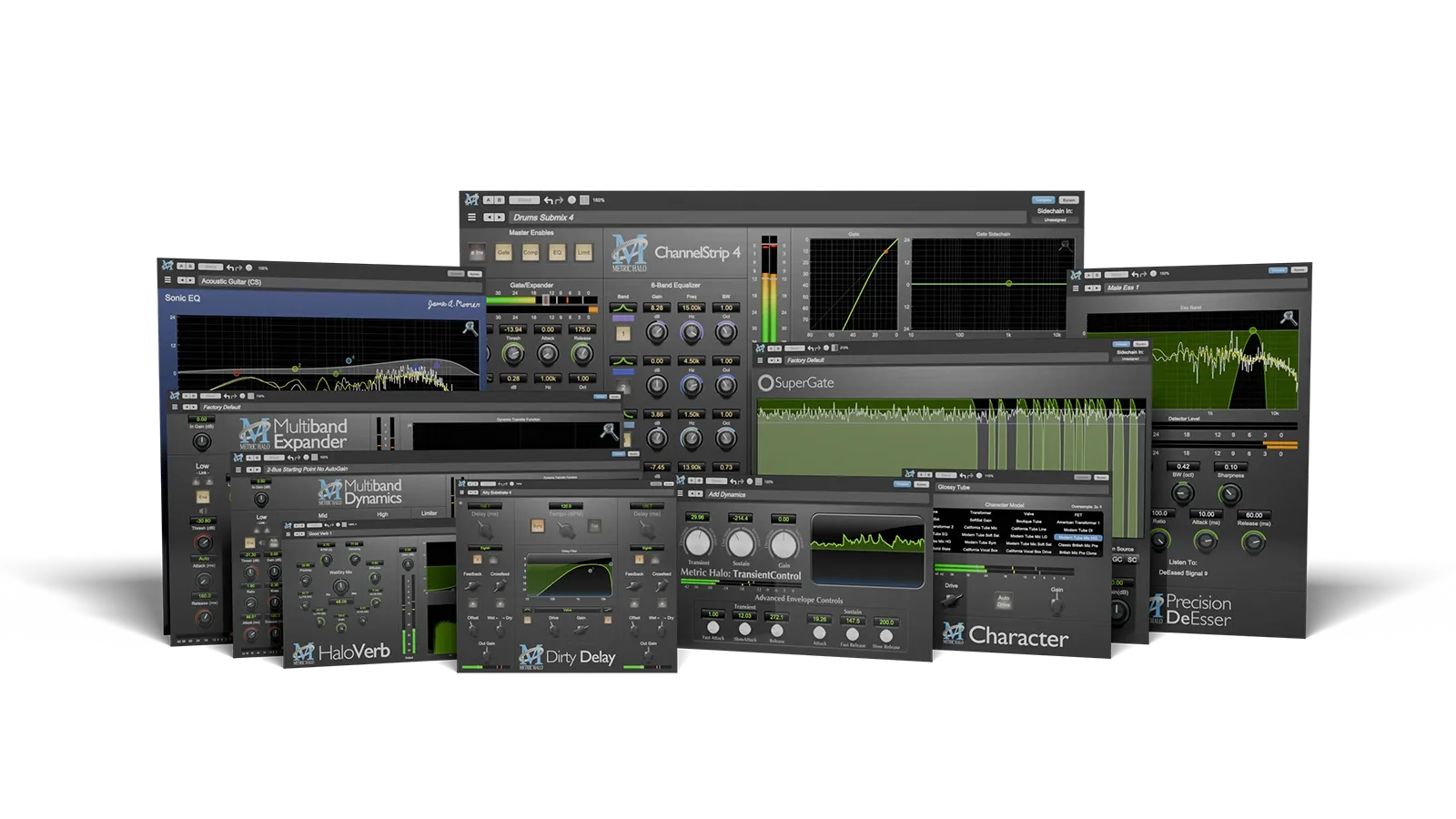Viewport: 1456px width, 819px height.
Task: Toggle the Limit master enable in ChannelStrip
Action: [583, 252]
